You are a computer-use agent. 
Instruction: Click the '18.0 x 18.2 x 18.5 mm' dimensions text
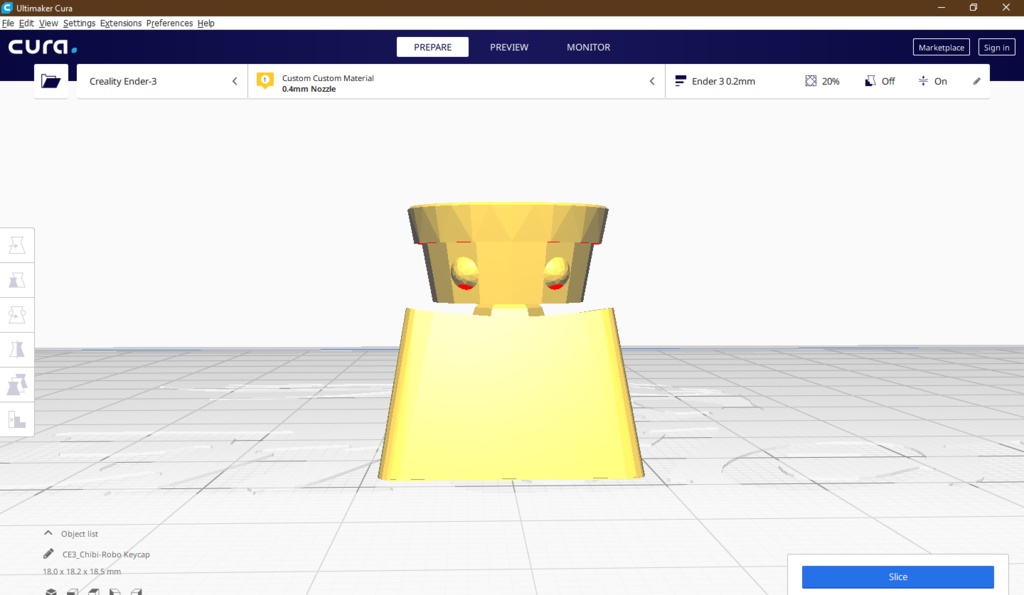82,571
